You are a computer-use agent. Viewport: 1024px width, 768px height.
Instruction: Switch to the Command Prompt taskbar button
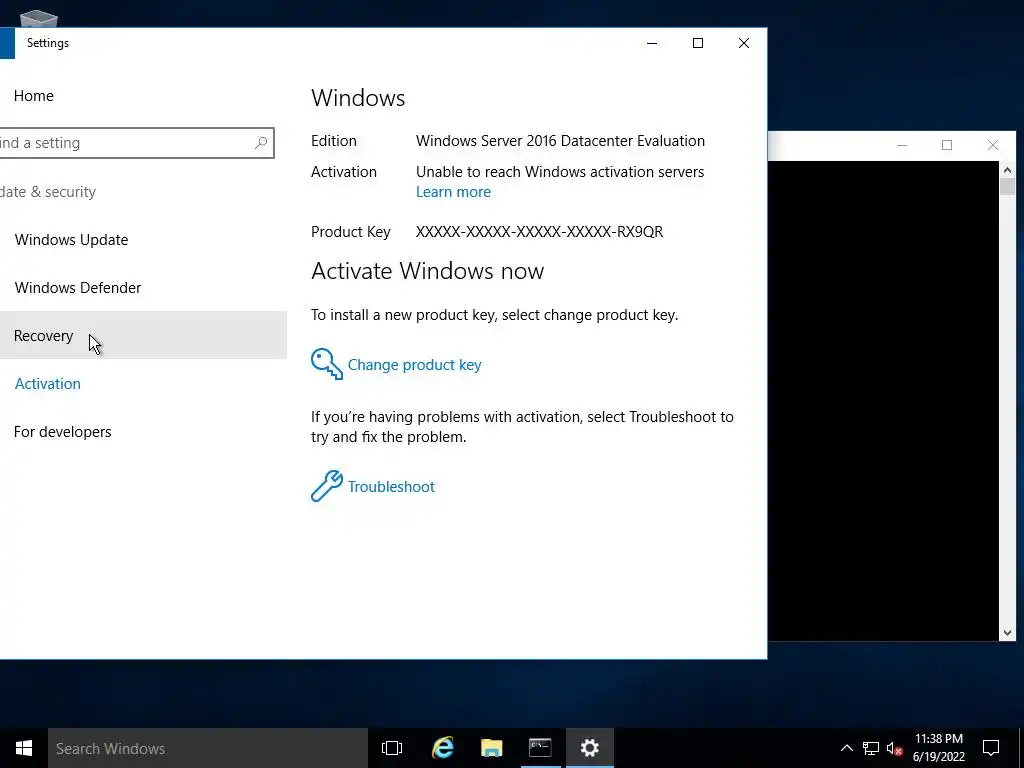pyautogui.click(x=540, y=748)
